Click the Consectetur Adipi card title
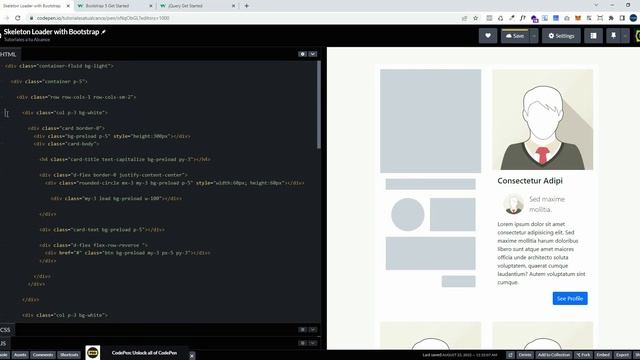 pyautogui.click(x=530, y=180)
